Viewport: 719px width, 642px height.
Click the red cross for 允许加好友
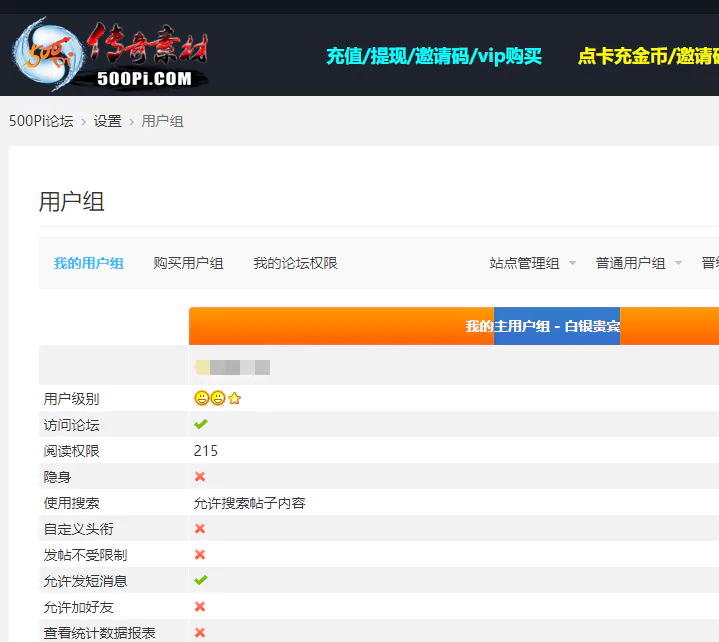[200, 607]
